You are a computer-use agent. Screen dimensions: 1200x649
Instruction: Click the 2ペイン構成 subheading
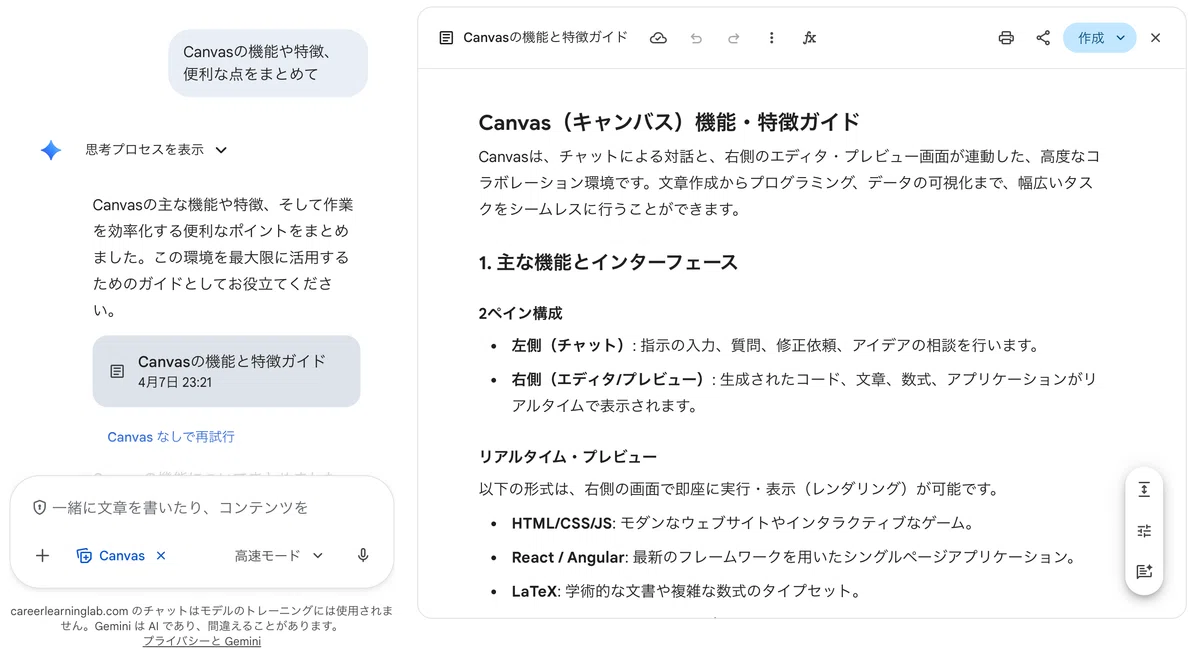520,313
